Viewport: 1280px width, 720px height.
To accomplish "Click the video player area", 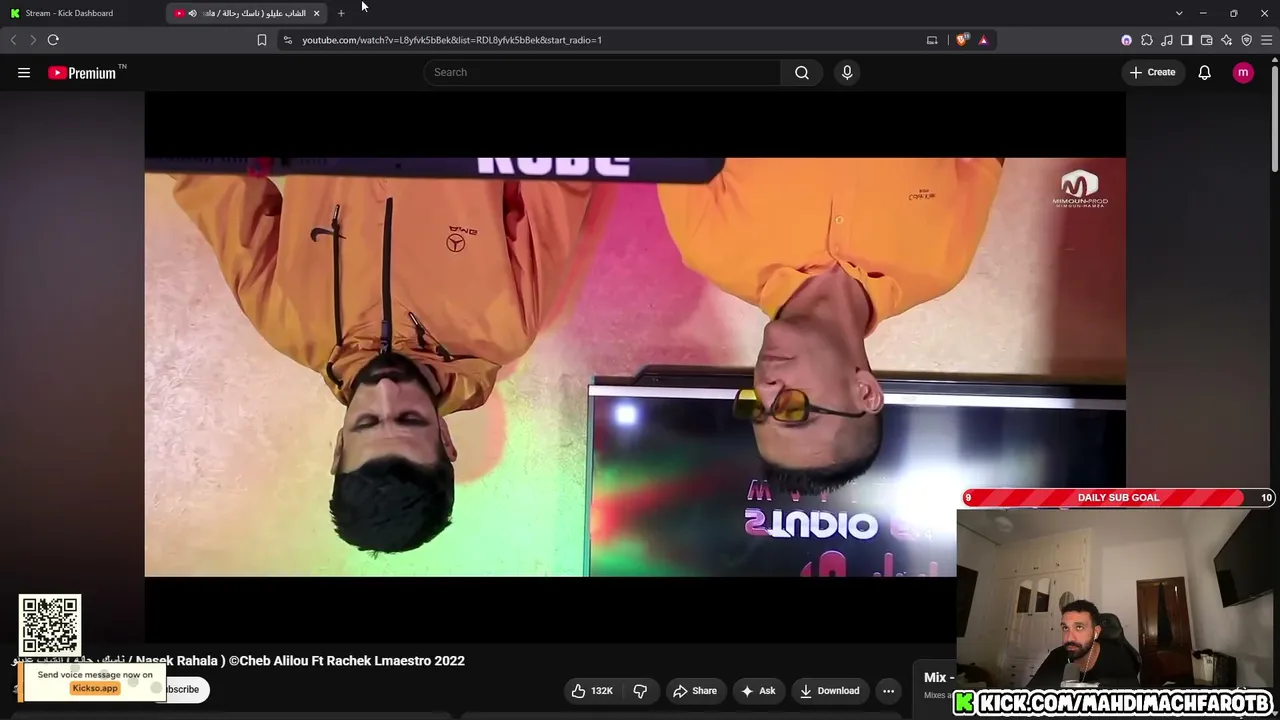I will pos(635,367).
